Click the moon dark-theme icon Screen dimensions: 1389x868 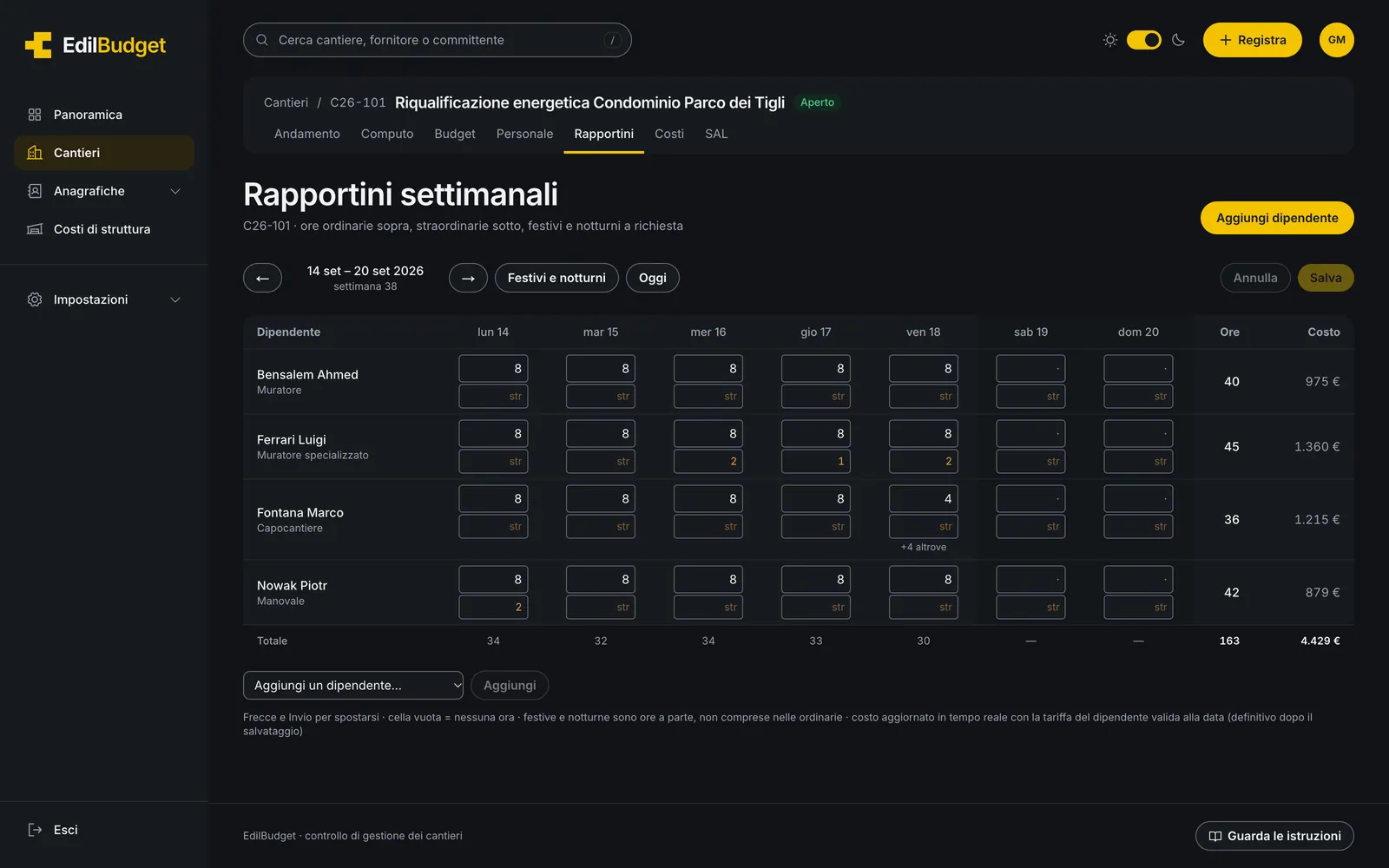click(1178, 40)
